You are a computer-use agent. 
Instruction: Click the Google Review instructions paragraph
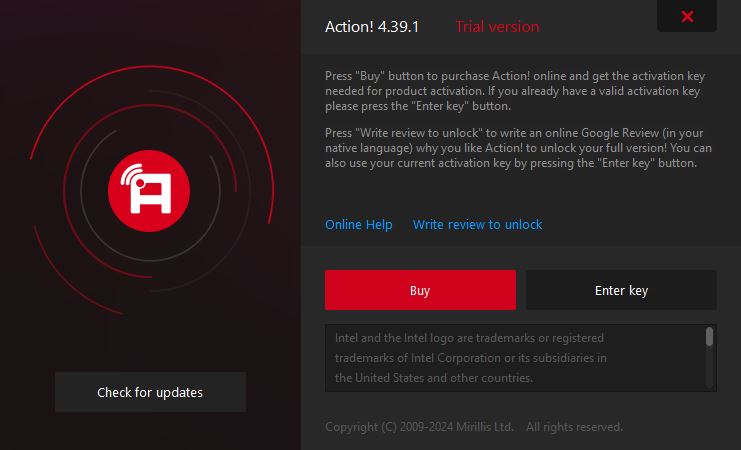(x=518, y=148)
